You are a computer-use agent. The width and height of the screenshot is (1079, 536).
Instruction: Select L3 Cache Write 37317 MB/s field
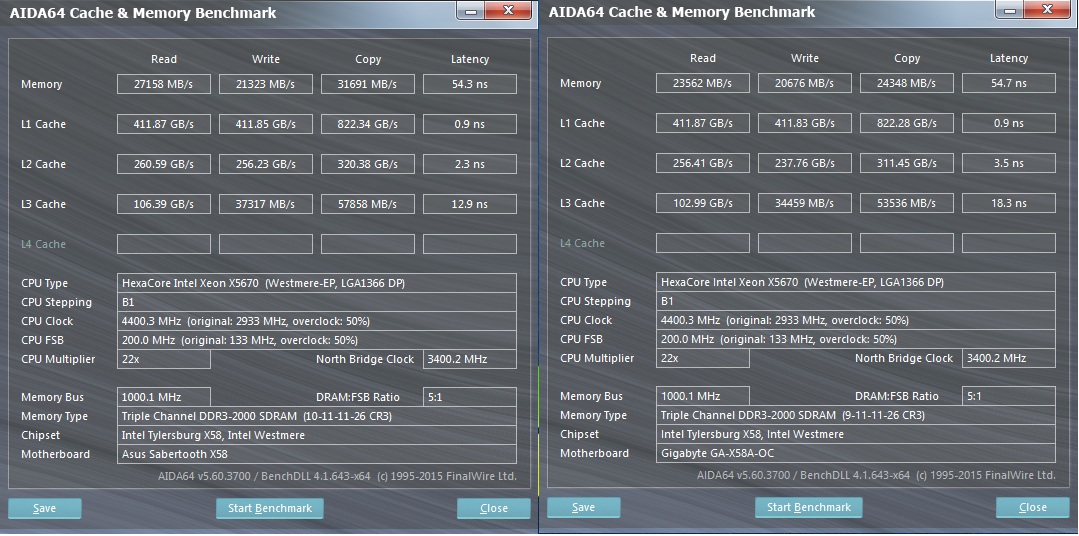click(x=266, y=204)
